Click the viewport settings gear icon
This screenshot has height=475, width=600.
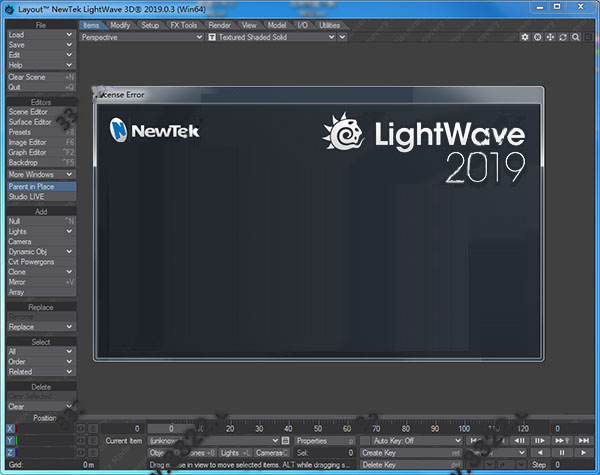526,37
